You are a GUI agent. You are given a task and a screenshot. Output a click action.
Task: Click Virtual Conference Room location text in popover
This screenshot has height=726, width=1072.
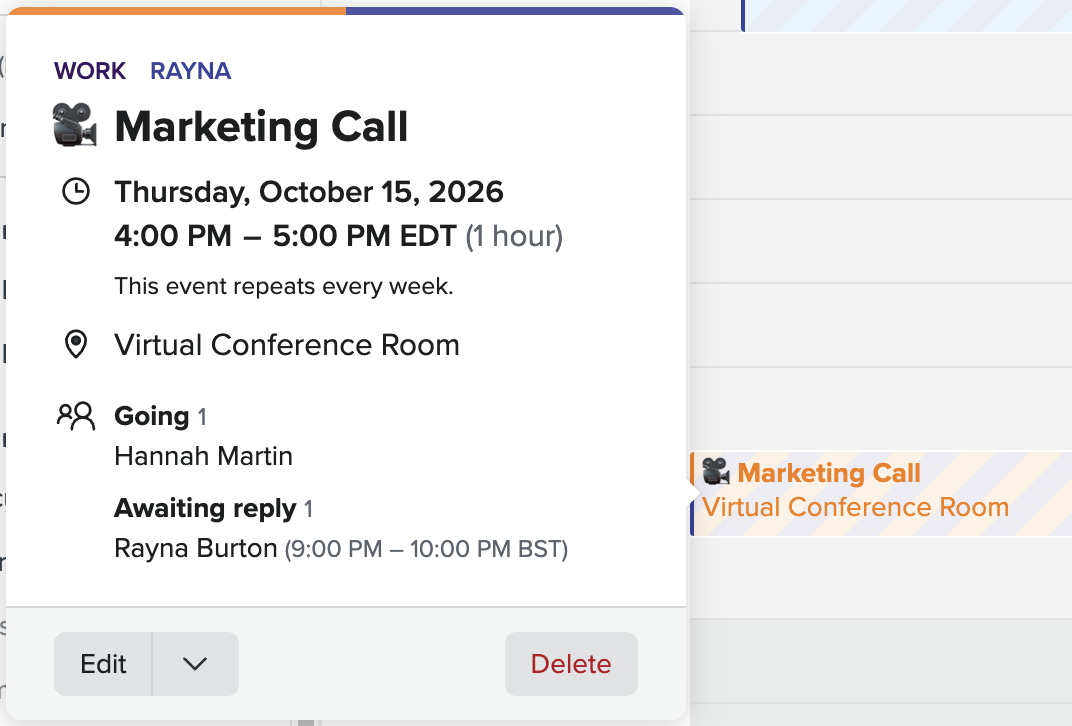(x=286, y=345)
